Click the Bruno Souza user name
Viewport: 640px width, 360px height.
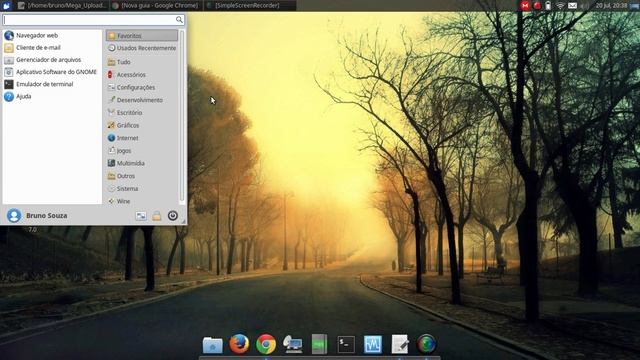pos(47,216)
